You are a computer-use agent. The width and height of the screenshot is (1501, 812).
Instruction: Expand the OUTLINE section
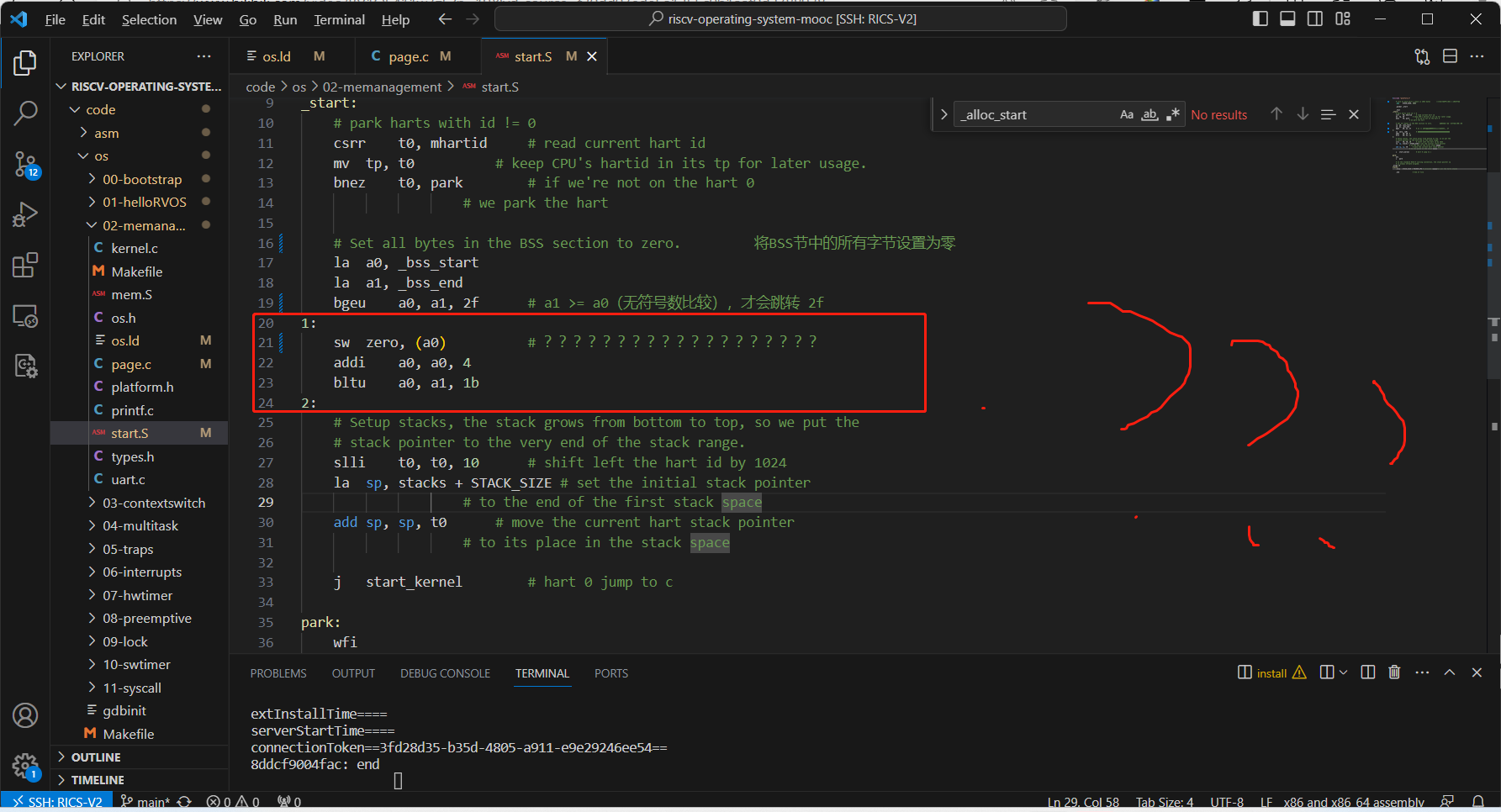click(140, 757)
